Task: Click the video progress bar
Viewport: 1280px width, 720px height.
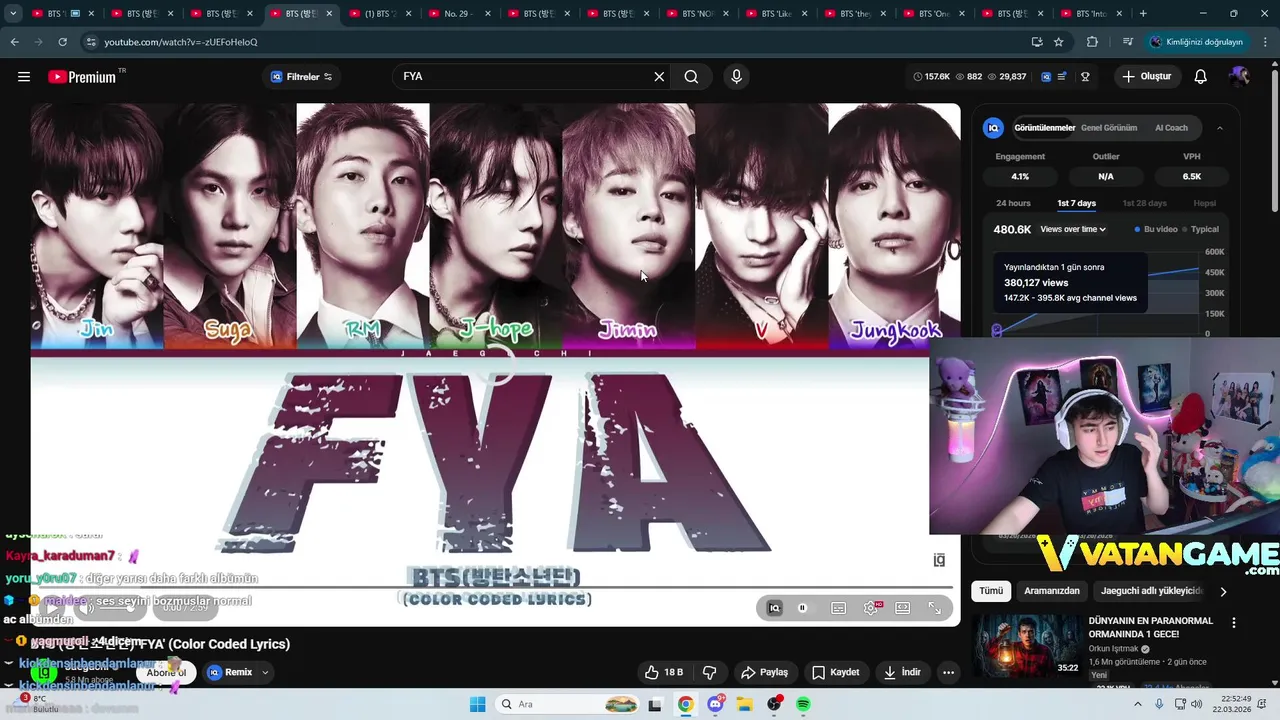Action: tap(491, 589)
